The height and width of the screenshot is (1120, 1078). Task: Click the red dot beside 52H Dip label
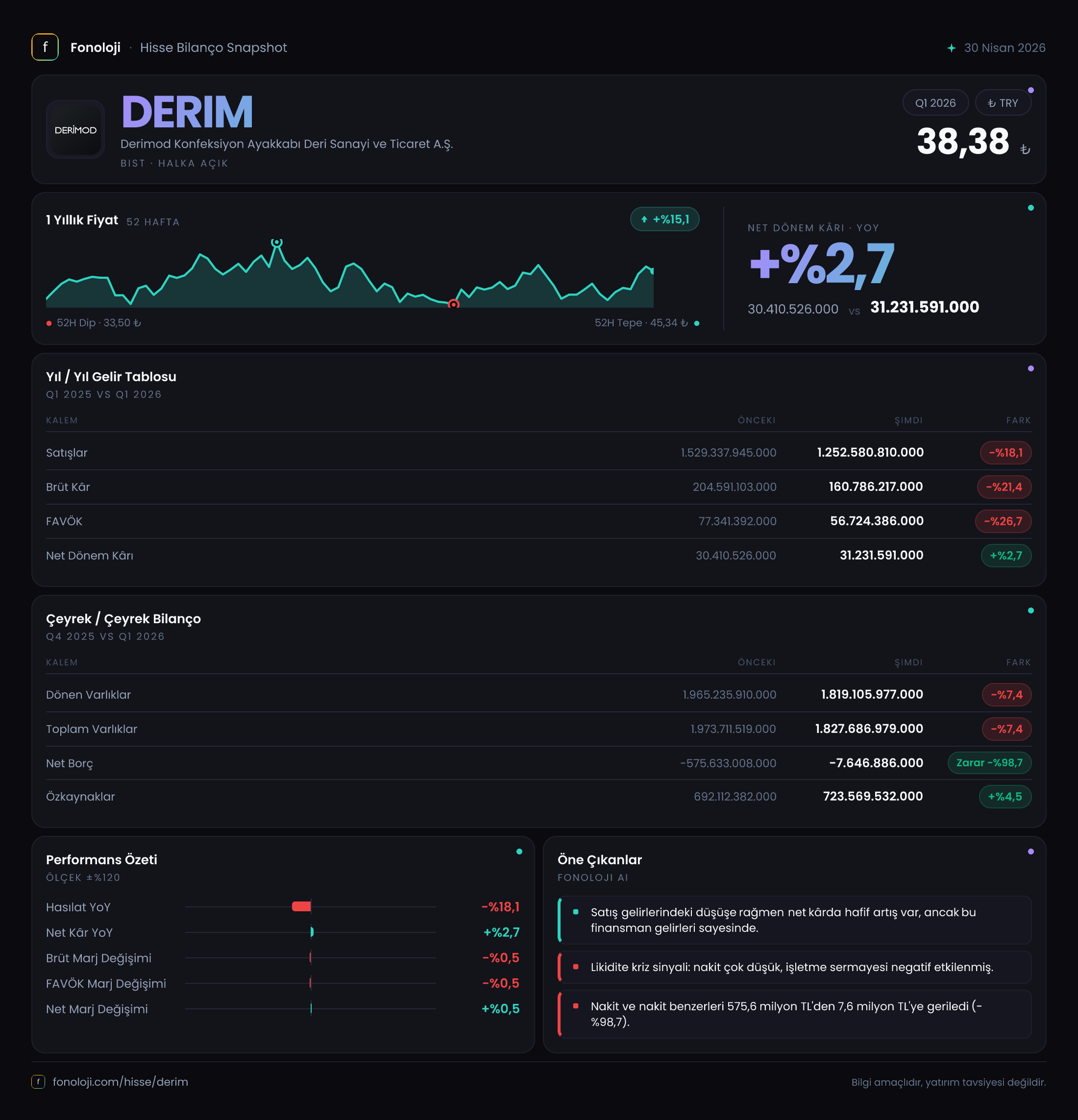click(x=49, y=323)
